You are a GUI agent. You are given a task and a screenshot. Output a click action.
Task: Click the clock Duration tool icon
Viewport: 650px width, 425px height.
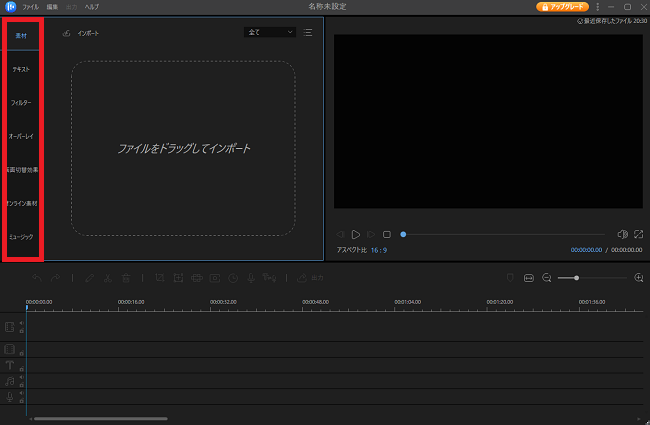pos(233,278)
